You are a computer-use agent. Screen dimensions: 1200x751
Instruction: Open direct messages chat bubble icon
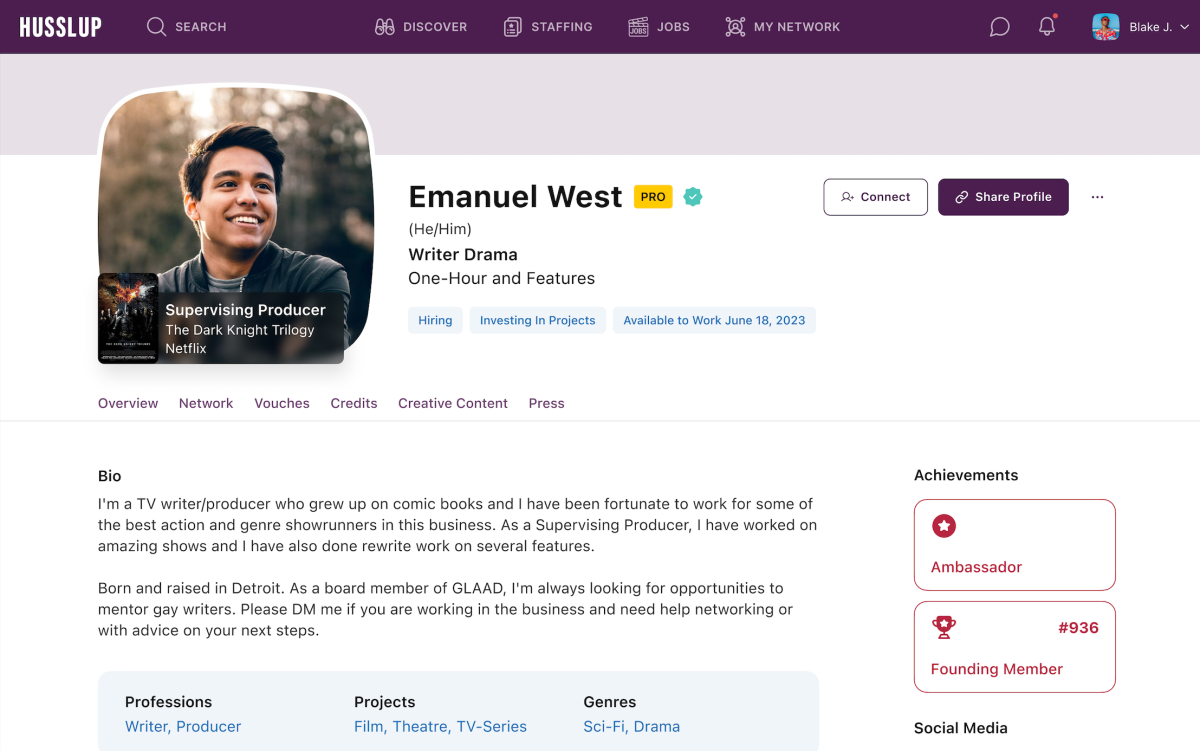[998, 27]
